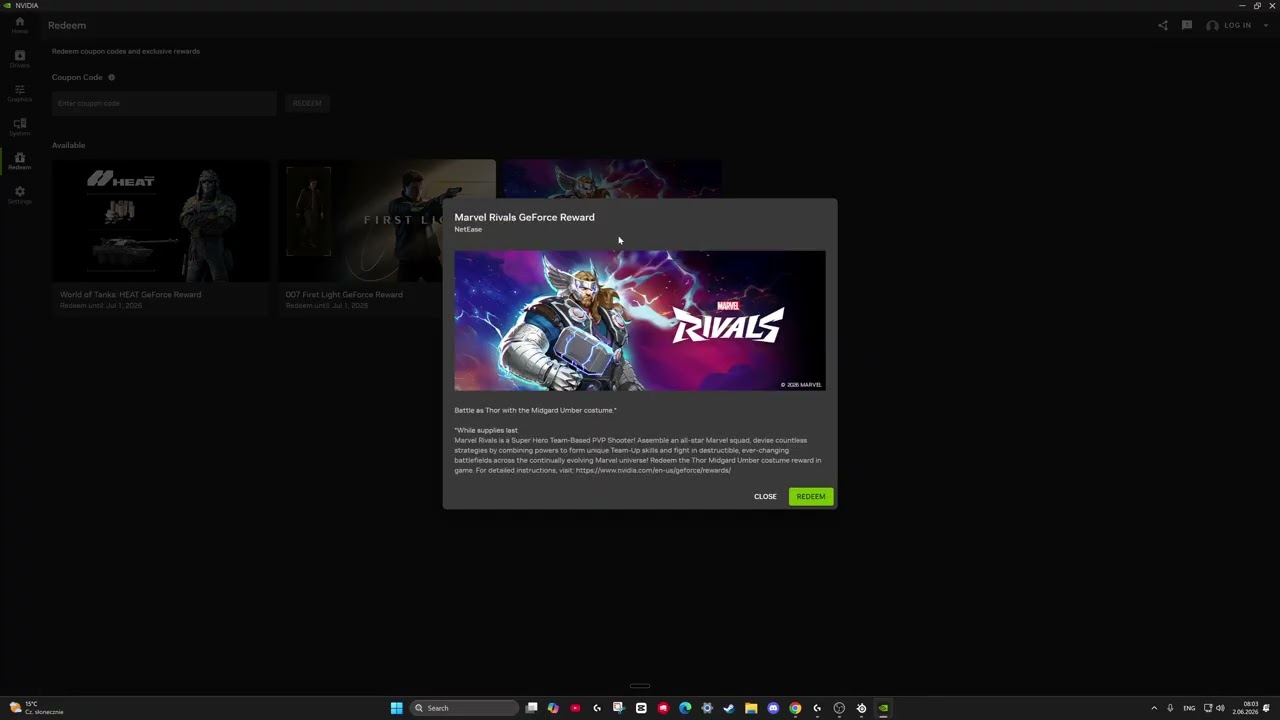
Task: Switch the ENG input language
Action: (1189, 708)
